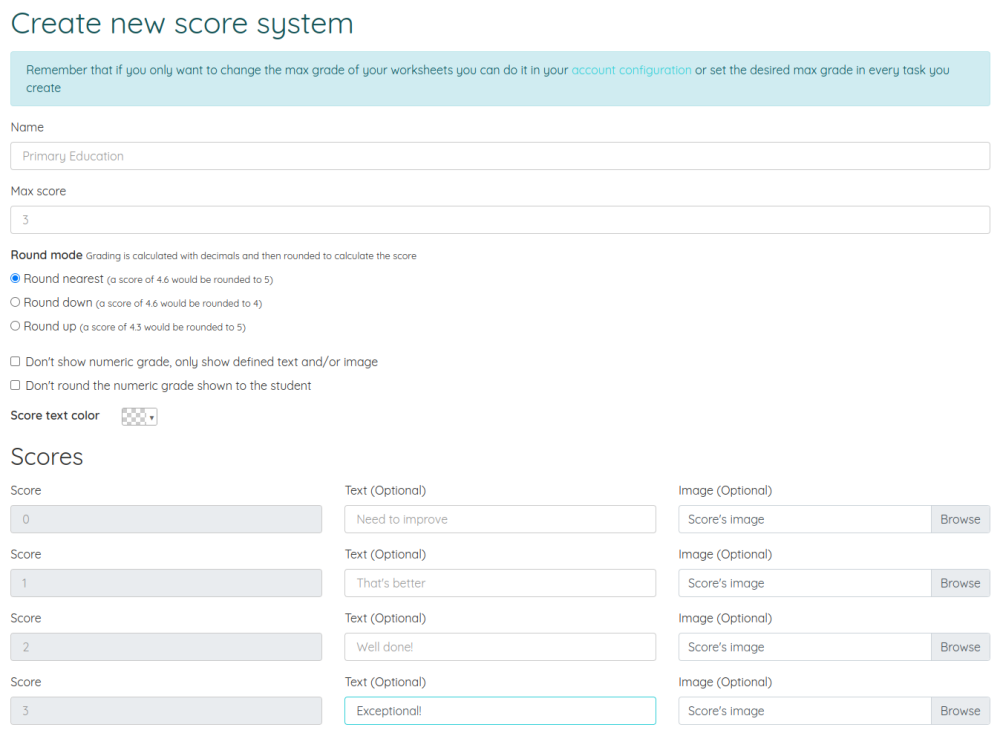Image resolution: width=1000 pixels, height=736 pixels.
Task: Click Score's image field for score 3
Action: click(x=805, y=710)
